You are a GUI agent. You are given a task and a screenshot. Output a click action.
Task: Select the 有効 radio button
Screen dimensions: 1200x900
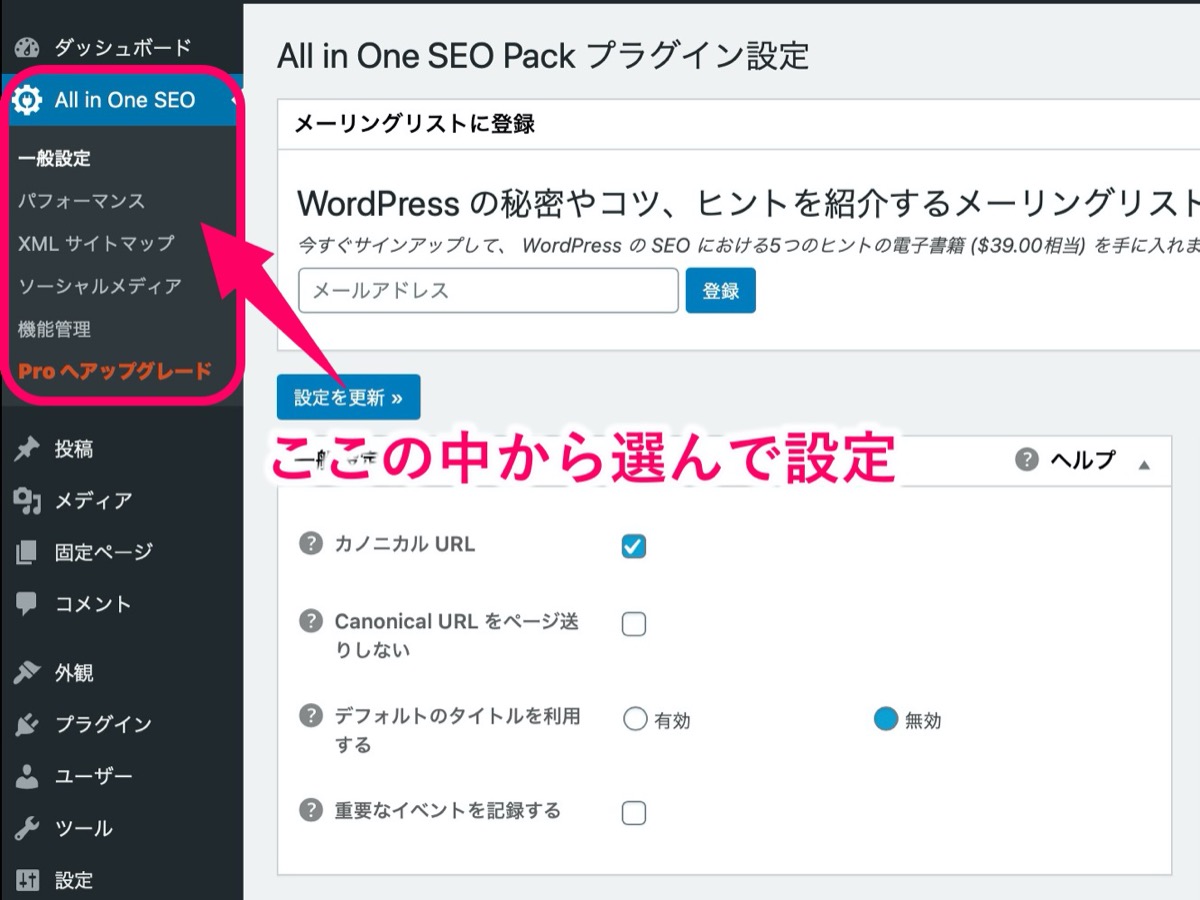click(x=635, y=719)
